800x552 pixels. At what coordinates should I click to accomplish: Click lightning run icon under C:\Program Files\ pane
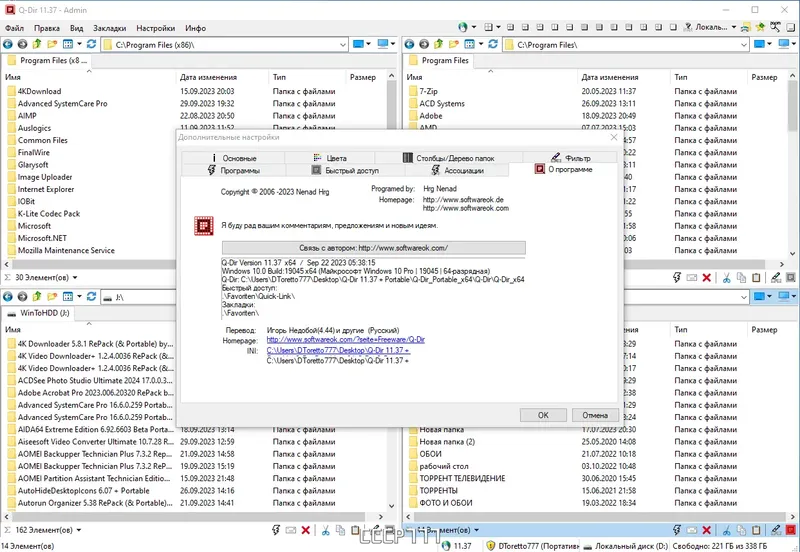point(677,278)
